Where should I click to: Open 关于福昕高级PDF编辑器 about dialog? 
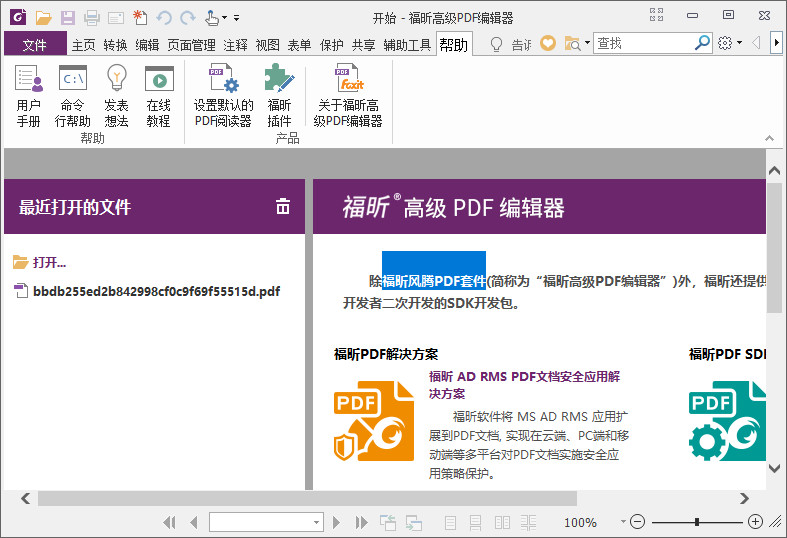(x=348, y=95)
